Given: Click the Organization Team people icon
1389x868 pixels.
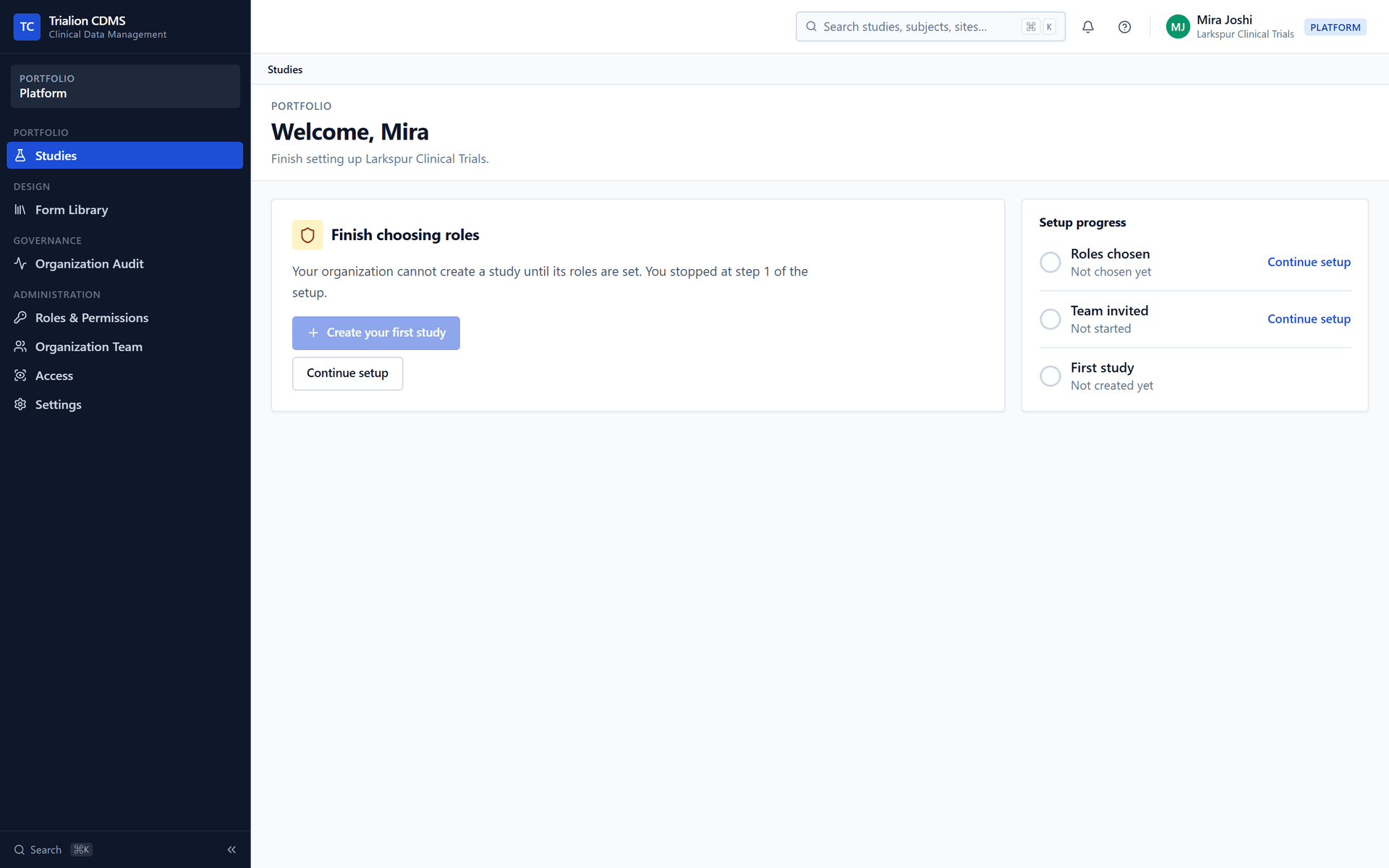Looking at the screenshot, I should pos(20,346).
